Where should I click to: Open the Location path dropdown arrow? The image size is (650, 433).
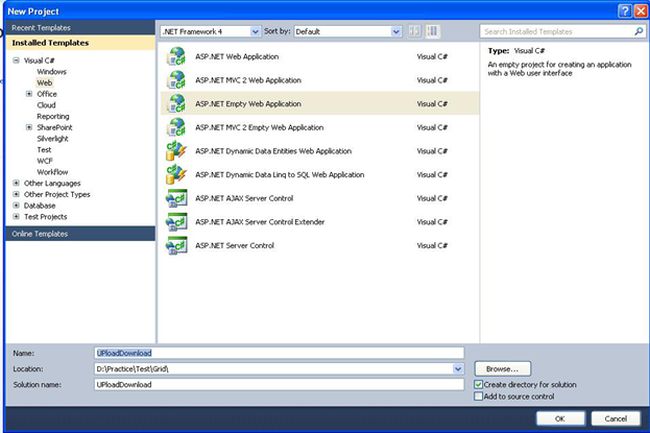[x=458, y=369]
